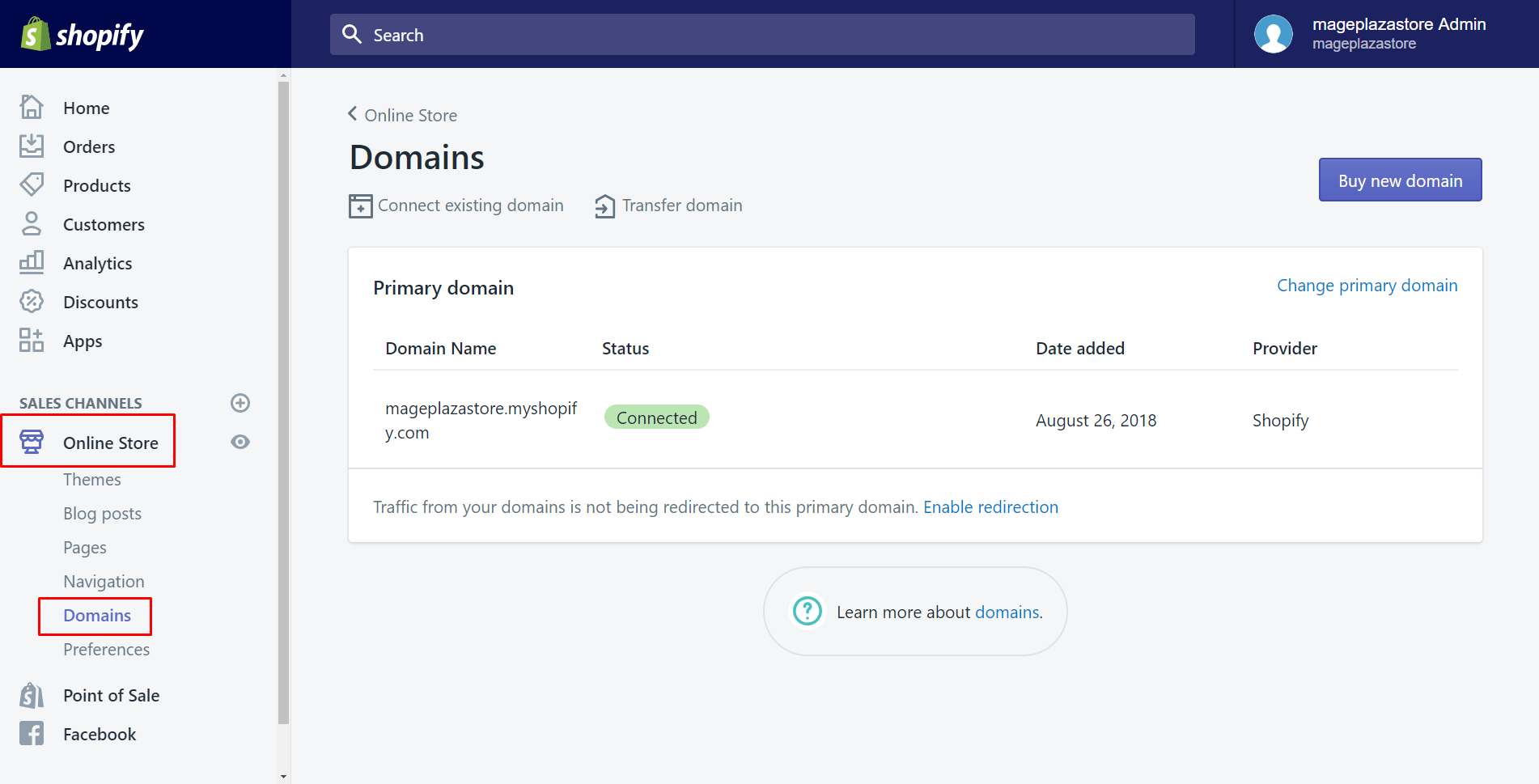
Task: Open the admin account avatar
Action: (x=1273, y=34)
